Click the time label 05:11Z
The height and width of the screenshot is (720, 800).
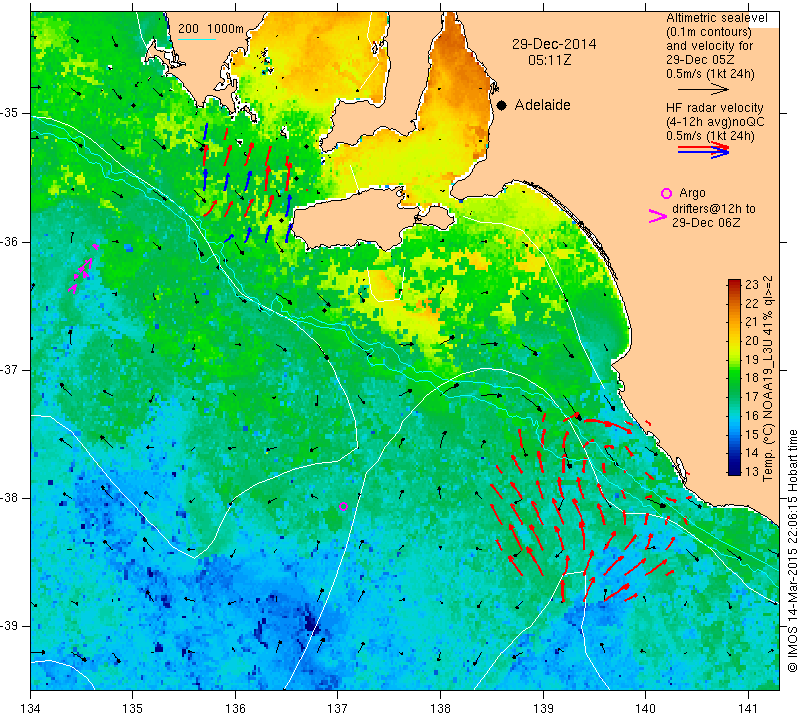pyautogui.click(x=549, y=60)
